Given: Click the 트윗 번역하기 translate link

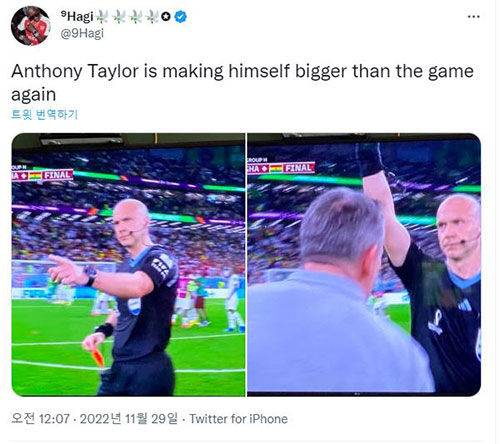Looking at the screenshot, I should point(44,114).
